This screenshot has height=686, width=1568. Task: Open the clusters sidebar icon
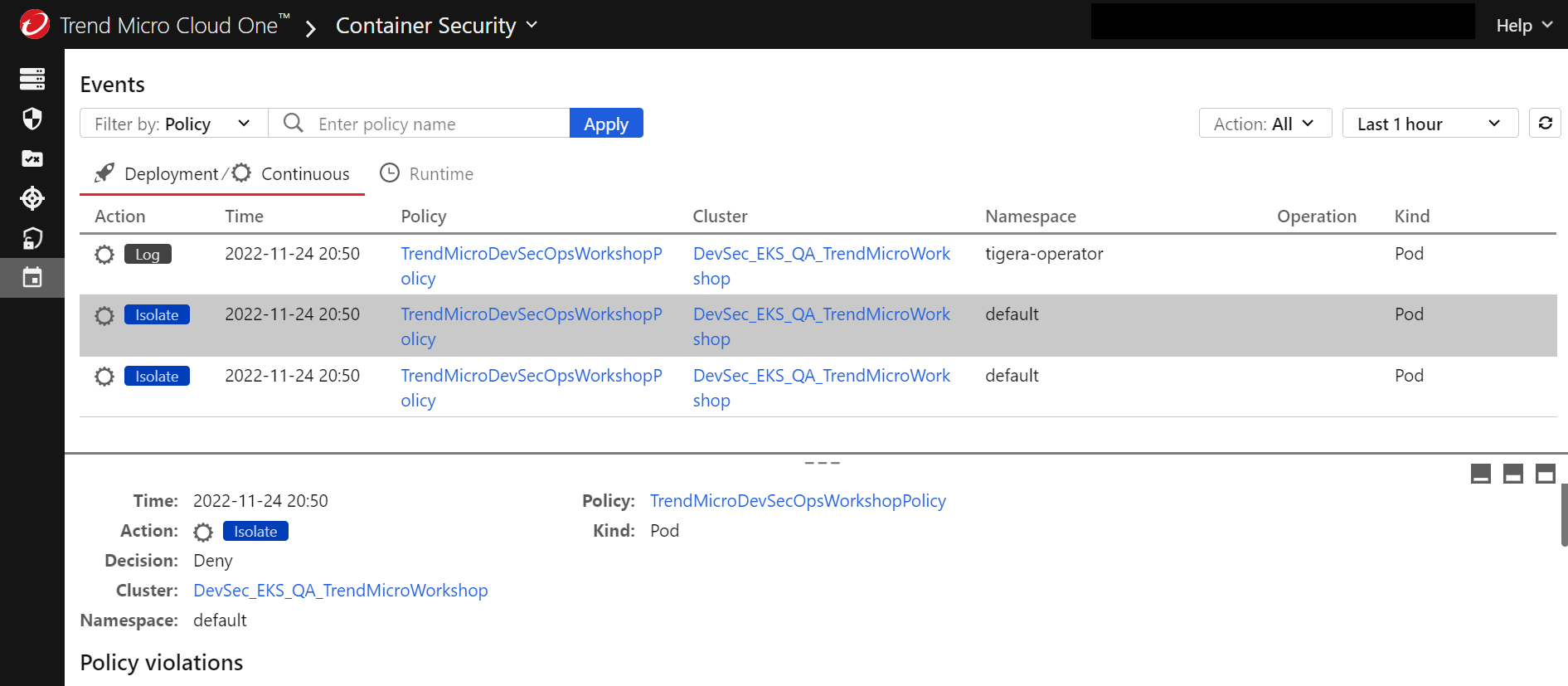pyautogui.click(x=32, y=79)
